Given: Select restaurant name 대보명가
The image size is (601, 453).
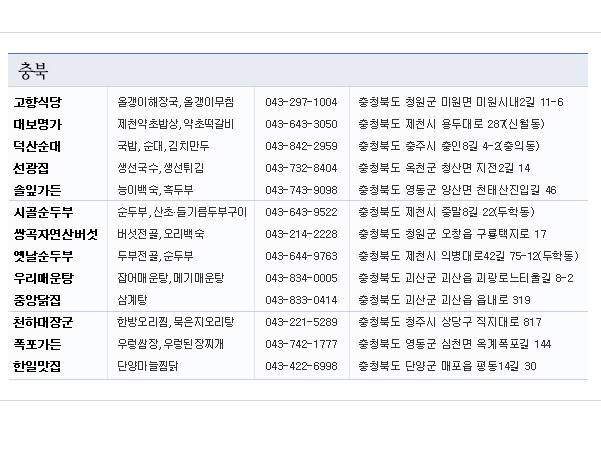Looking at the screenshot, I should pos(37,124).
